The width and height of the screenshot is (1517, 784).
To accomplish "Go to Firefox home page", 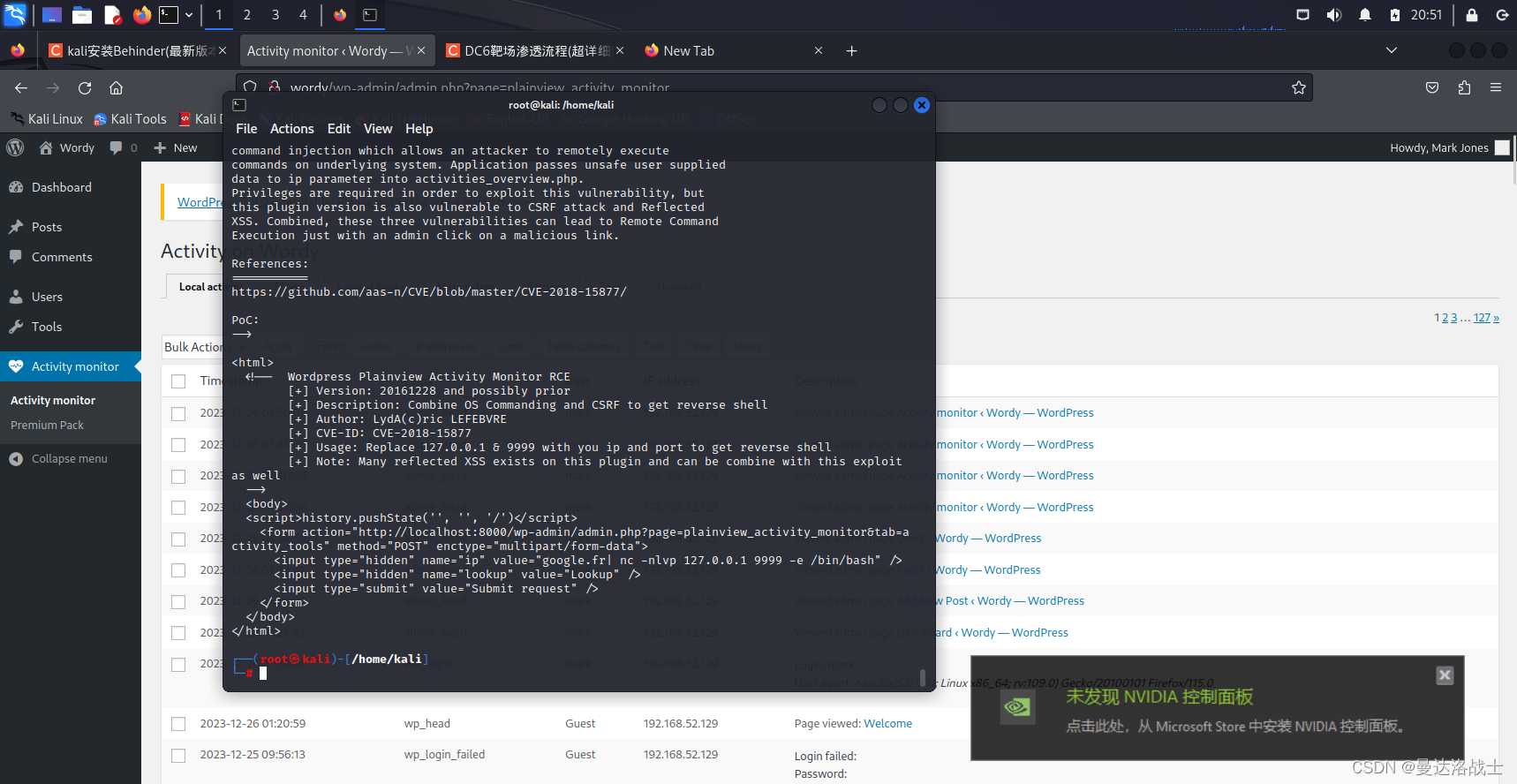I will tap(116, 87).
